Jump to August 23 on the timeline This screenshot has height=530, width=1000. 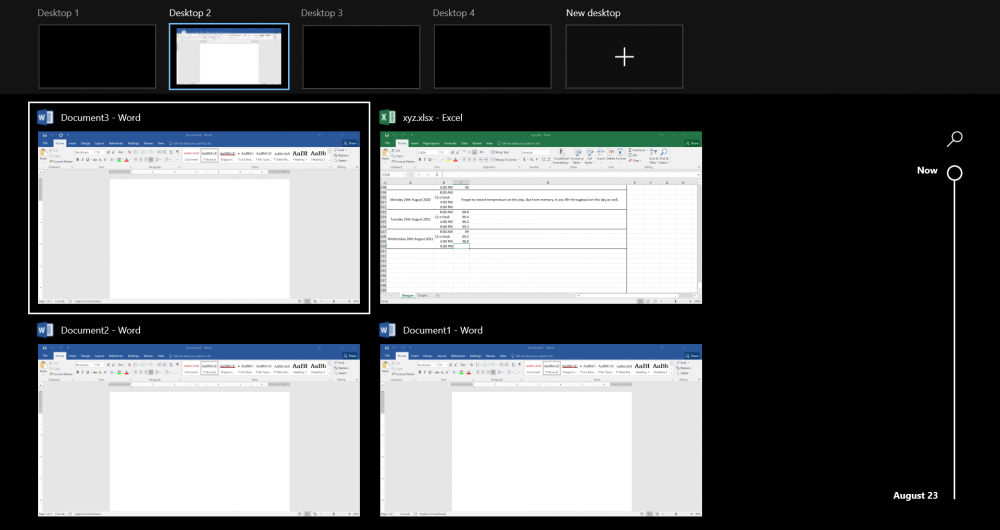[x=916, y=495]
